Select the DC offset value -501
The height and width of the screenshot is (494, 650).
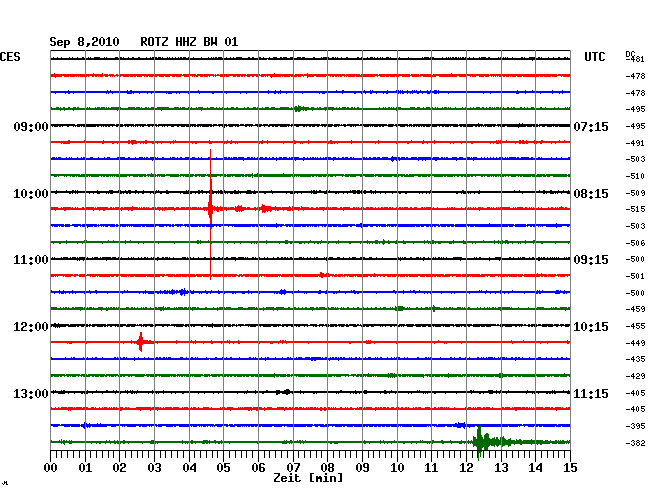point(635,276)
